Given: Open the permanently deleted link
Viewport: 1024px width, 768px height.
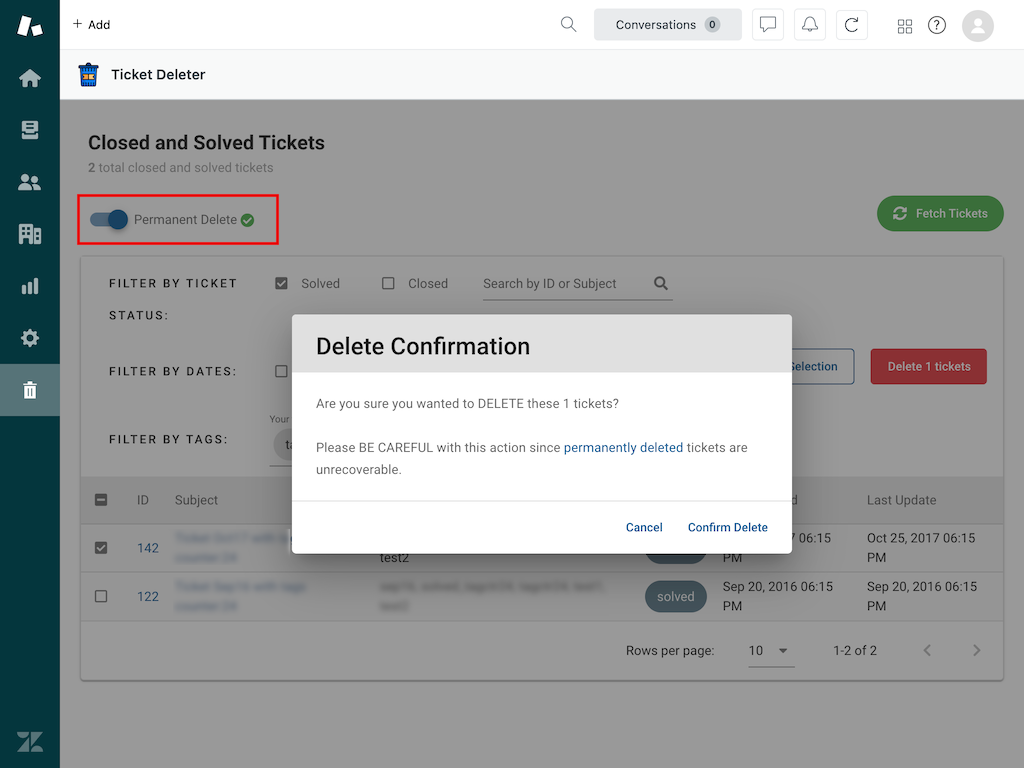Looking at the screenshot, I should pos(623,447).
